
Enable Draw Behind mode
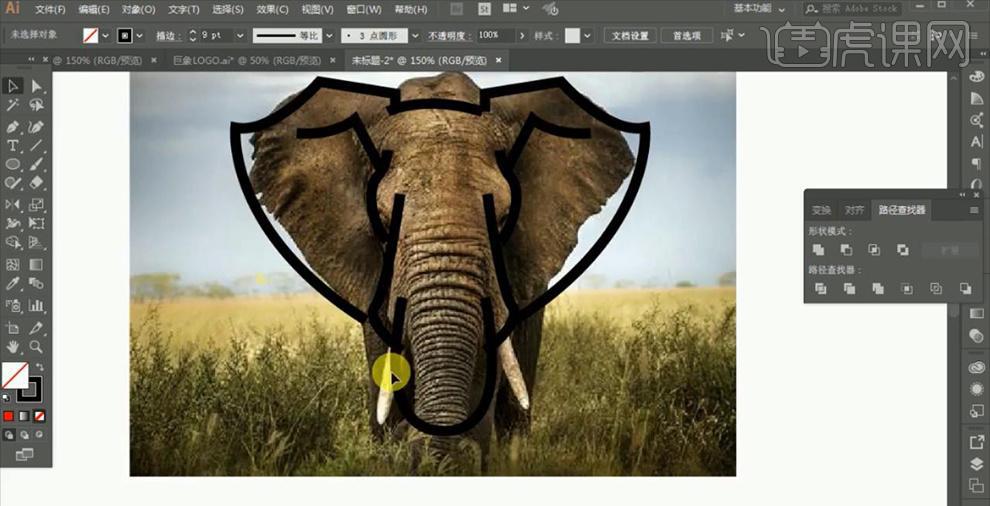pyautogui.click(x=24, y=435)
